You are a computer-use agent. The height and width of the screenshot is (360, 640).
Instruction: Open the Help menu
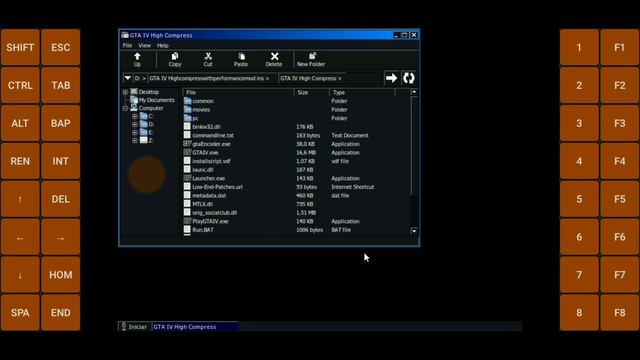[163, 45]
